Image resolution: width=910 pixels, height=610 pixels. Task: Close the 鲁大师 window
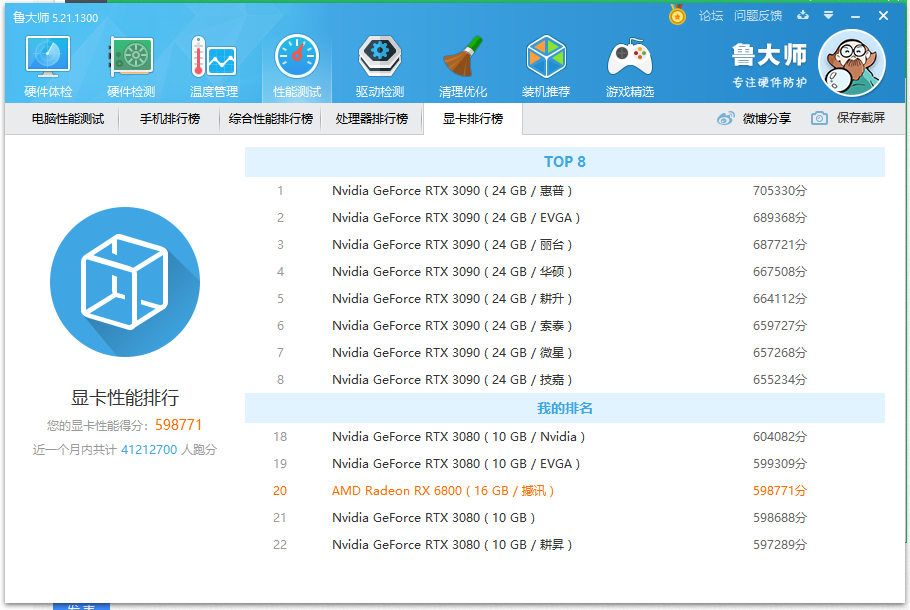pos(883,16)
